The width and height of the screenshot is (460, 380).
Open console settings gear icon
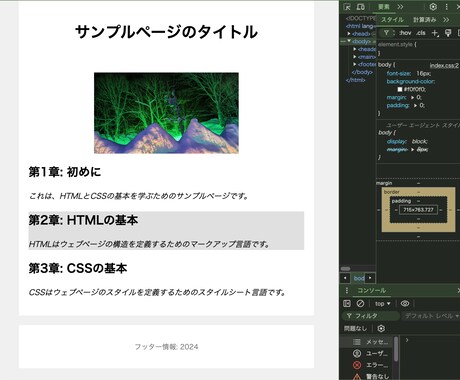tap(381, 328)
